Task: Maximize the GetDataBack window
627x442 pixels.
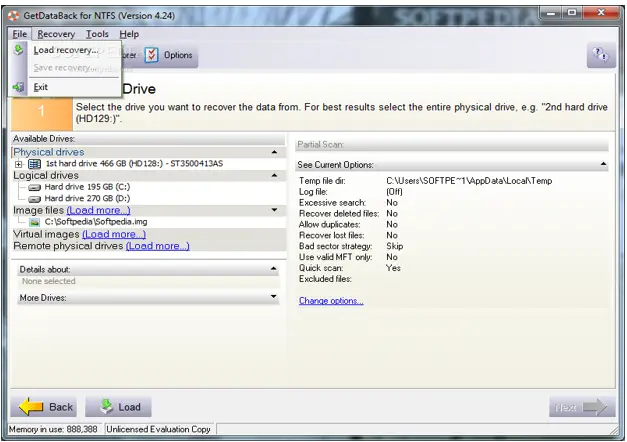Action: click(x=572, y=13)
